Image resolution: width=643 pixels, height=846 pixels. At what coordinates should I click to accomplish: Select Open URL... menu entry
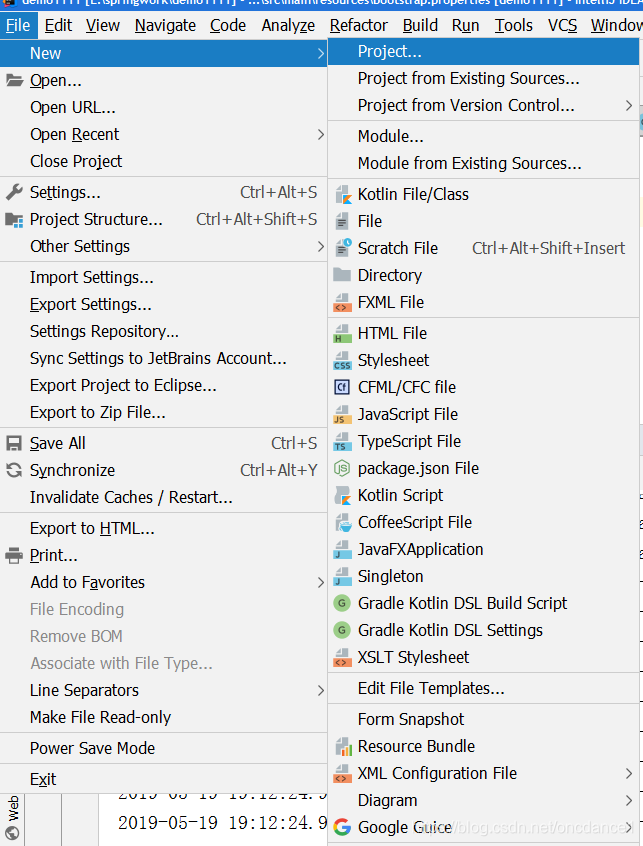(x=163, y=107)
